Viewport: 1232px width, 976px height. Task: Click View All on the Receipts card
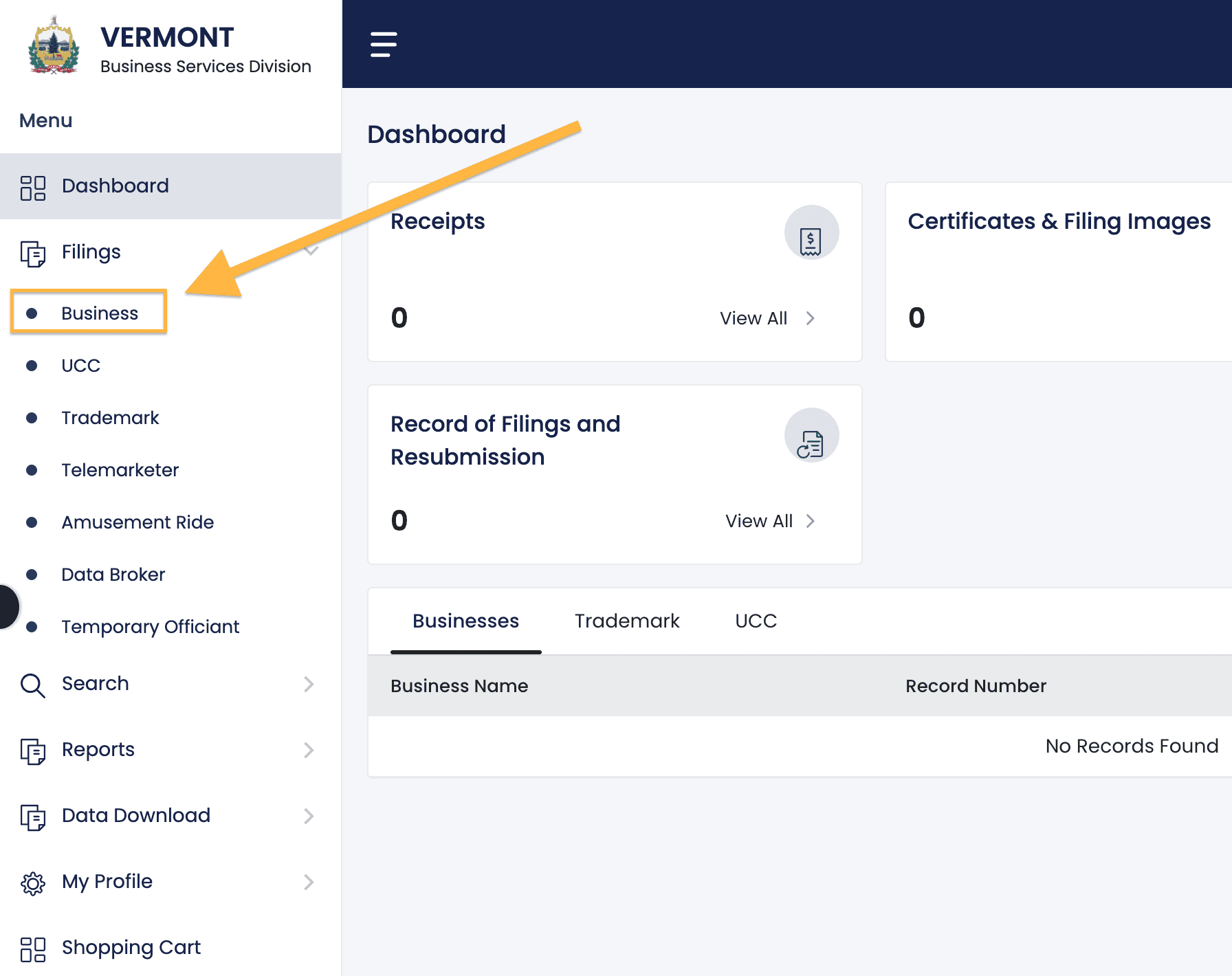point(753,318)
